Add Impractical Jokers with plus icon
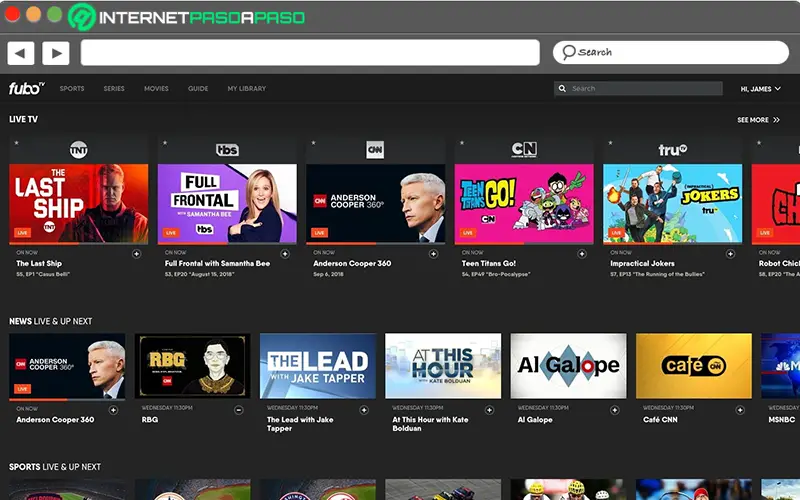The width and height of the screenshot is (800, 500). pos(730,254)
